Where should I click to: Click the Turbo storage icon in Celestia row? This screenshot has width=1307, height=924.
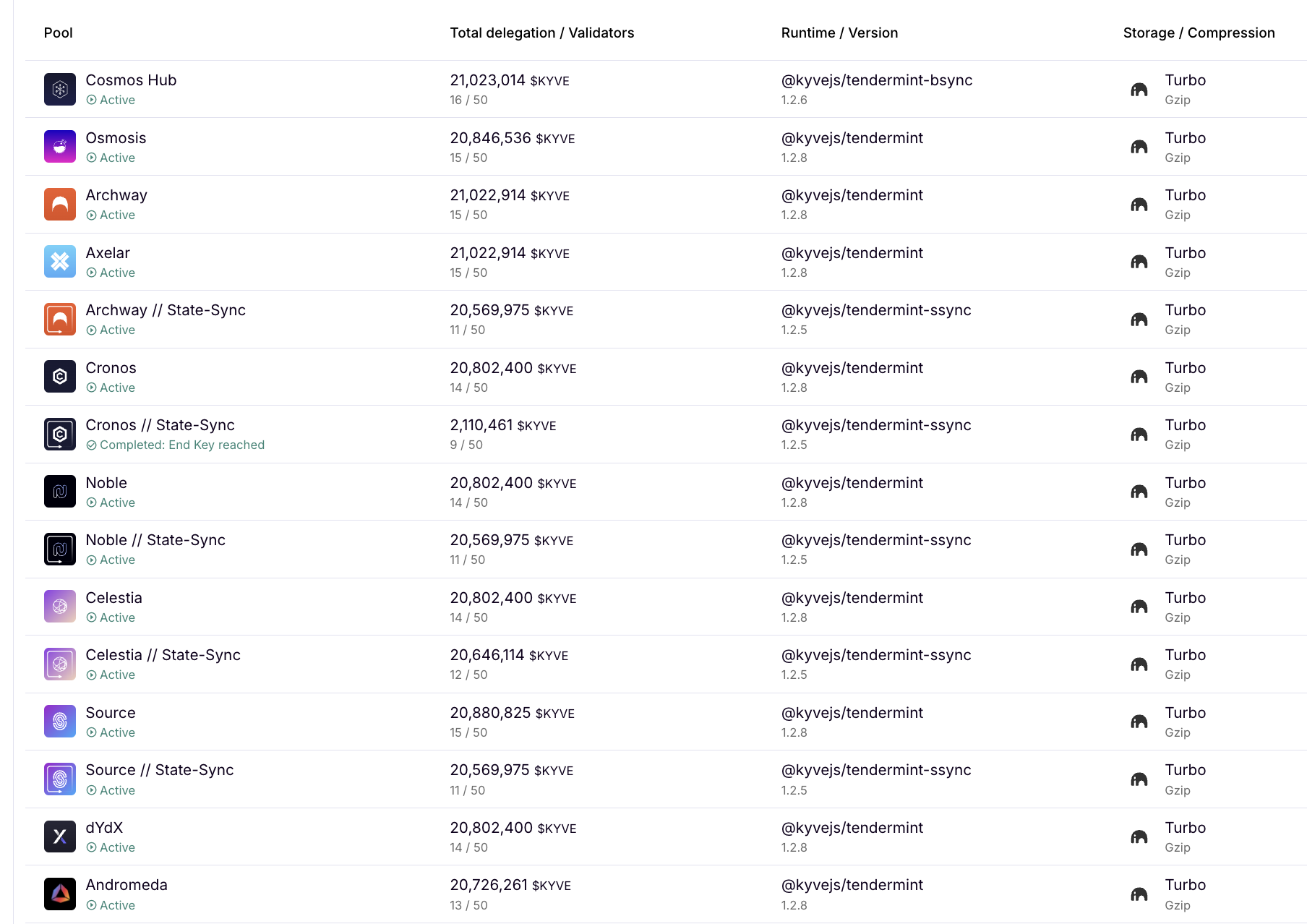tap(1139, 607)
